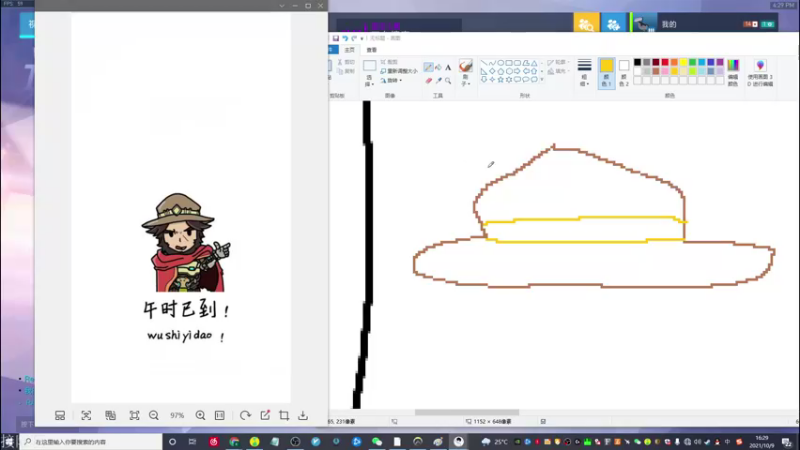Click the blue add friends tab
This screenshot has height=450, width=800.
(x=613, y=23)
